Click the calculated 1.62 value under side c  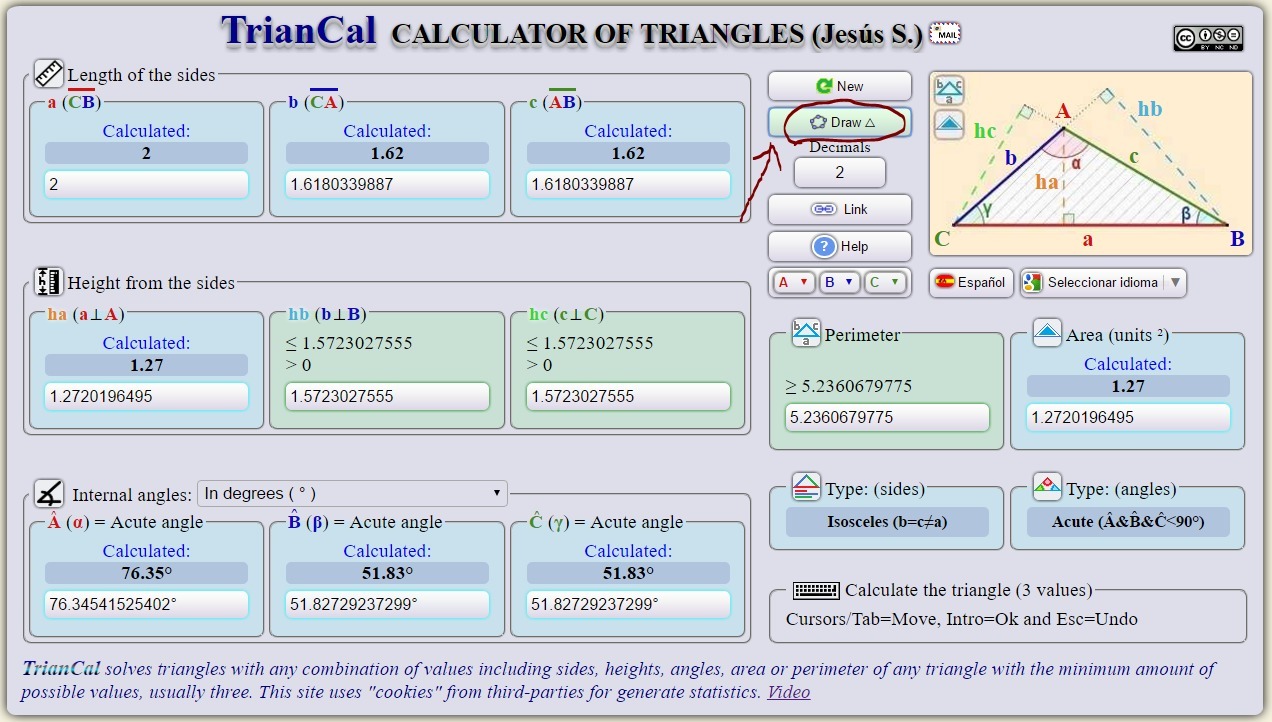[628, 153]
